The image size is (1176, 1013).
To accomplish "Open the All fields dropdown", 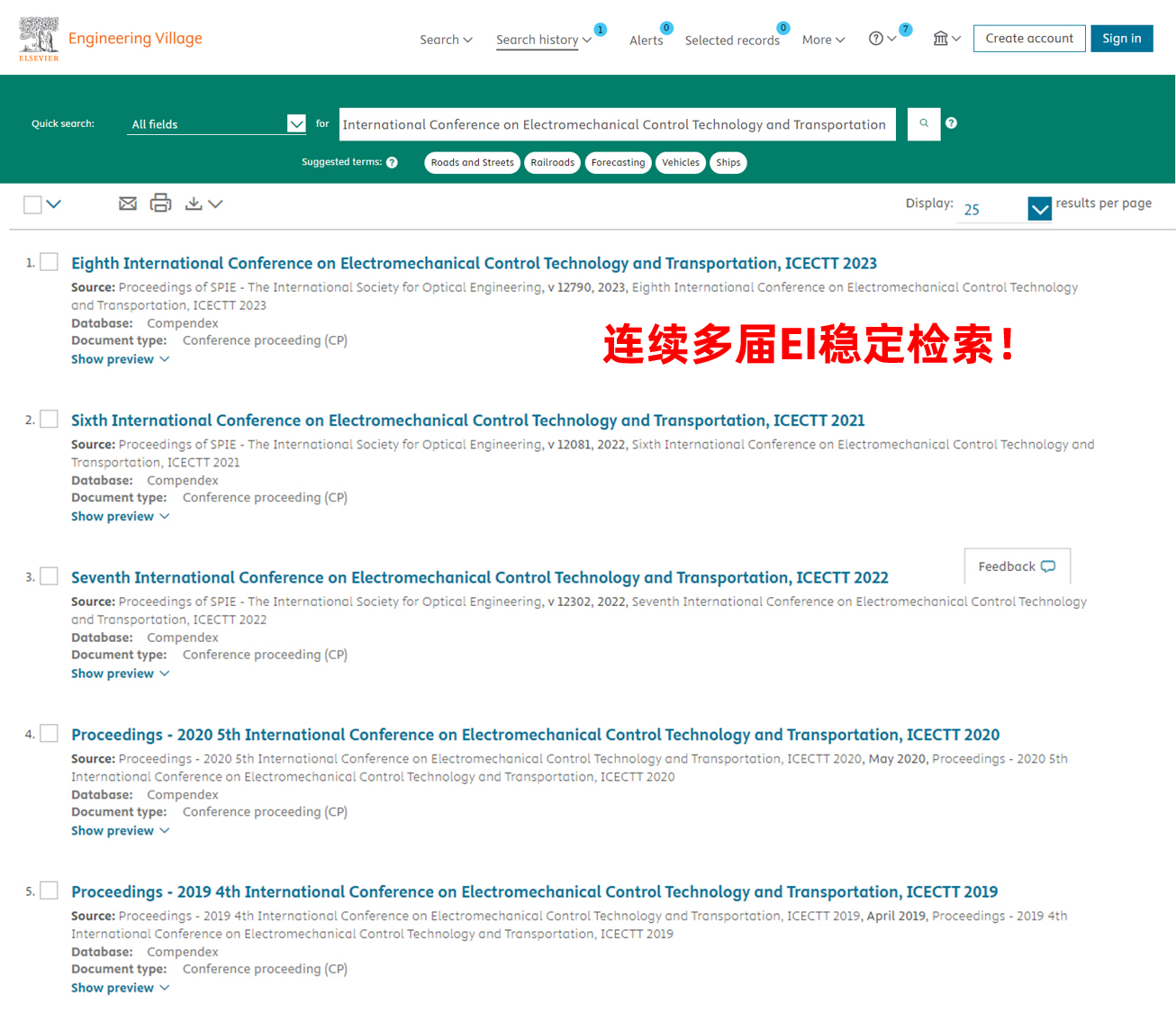I will [x=217, y=124].
